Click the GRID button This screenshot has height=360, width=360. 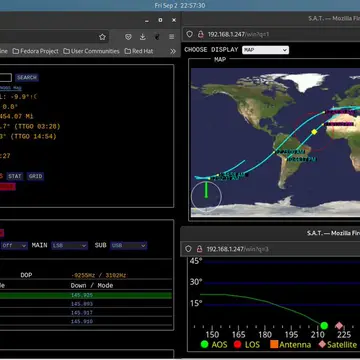coord(35,176)
